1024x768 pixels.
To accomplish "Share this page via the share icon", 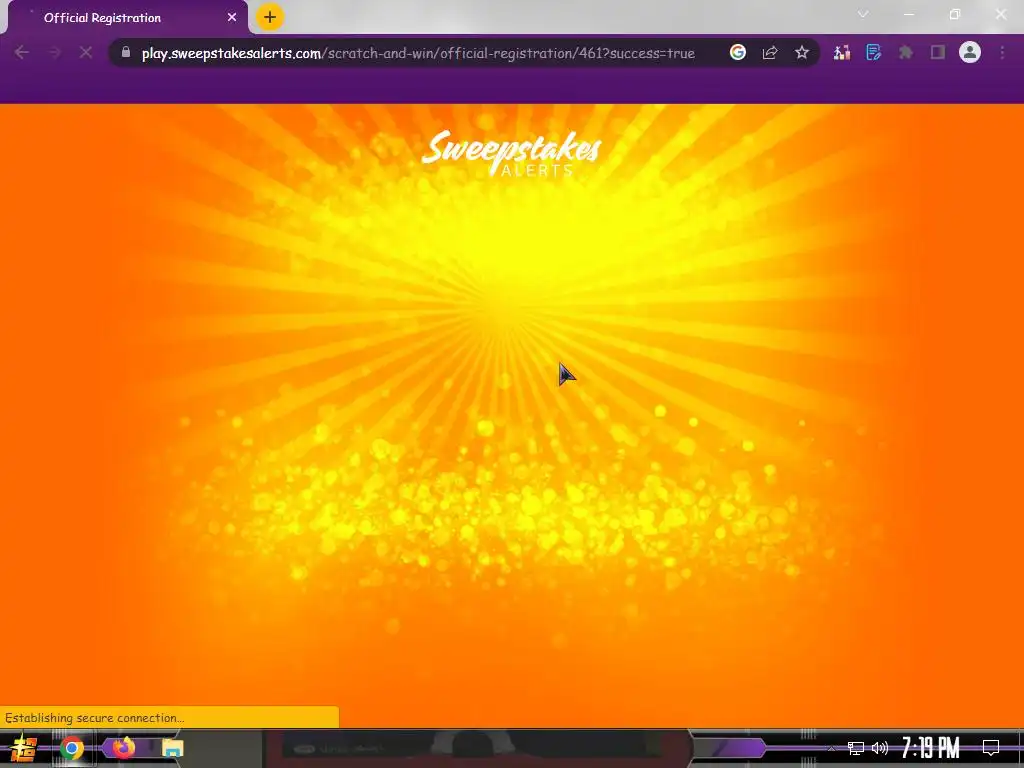I will pyautogui.click(x=770, y=53).
